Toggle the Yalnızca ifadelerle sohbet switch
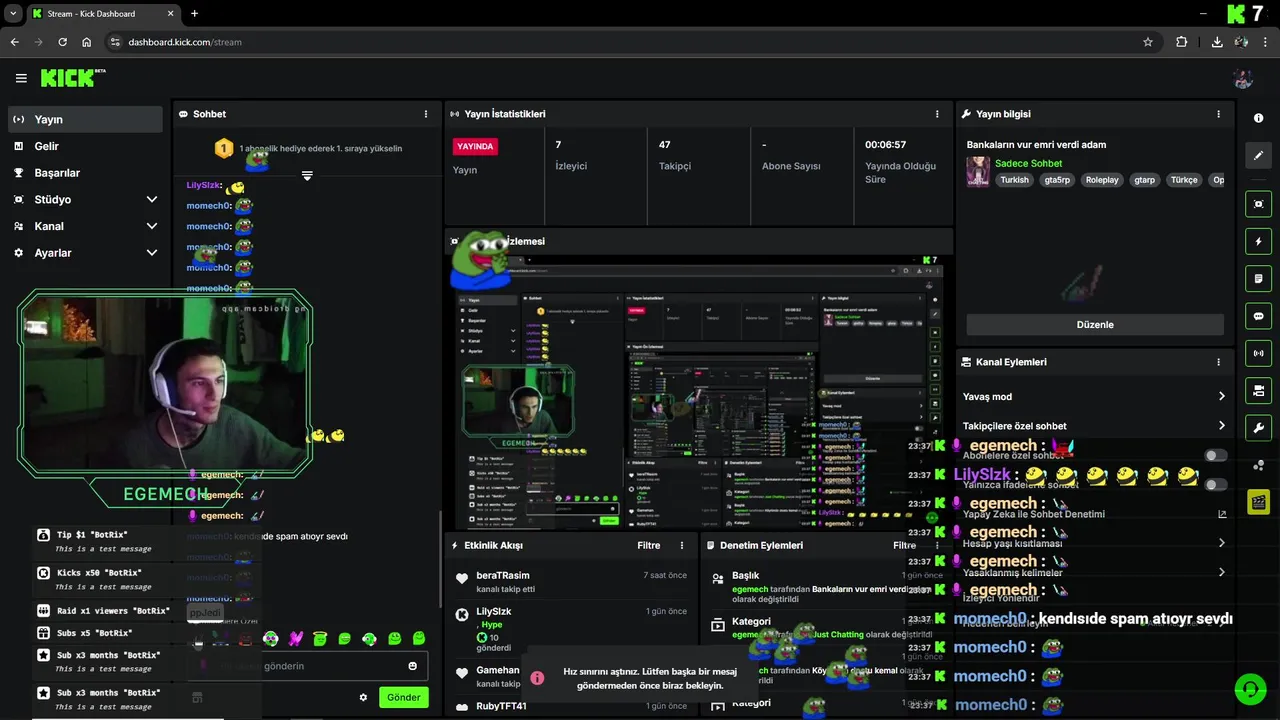This screenshot has height=720, width=1280. coord(1215,485)
